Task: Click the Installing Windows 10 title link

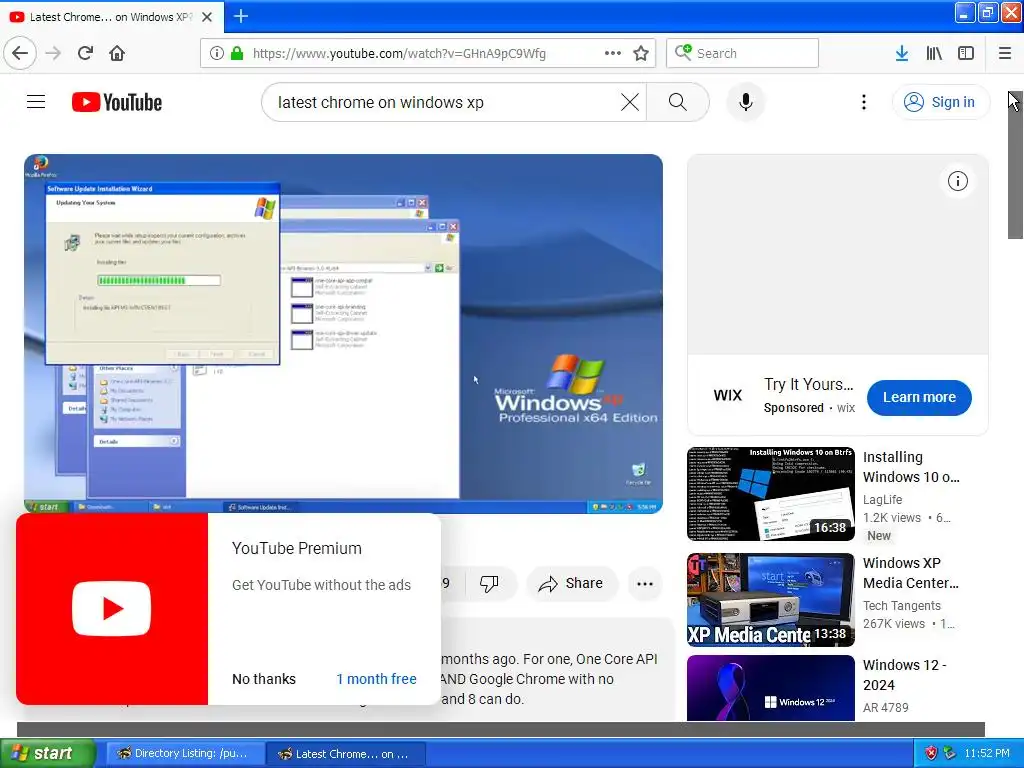Action: [911, 467]
